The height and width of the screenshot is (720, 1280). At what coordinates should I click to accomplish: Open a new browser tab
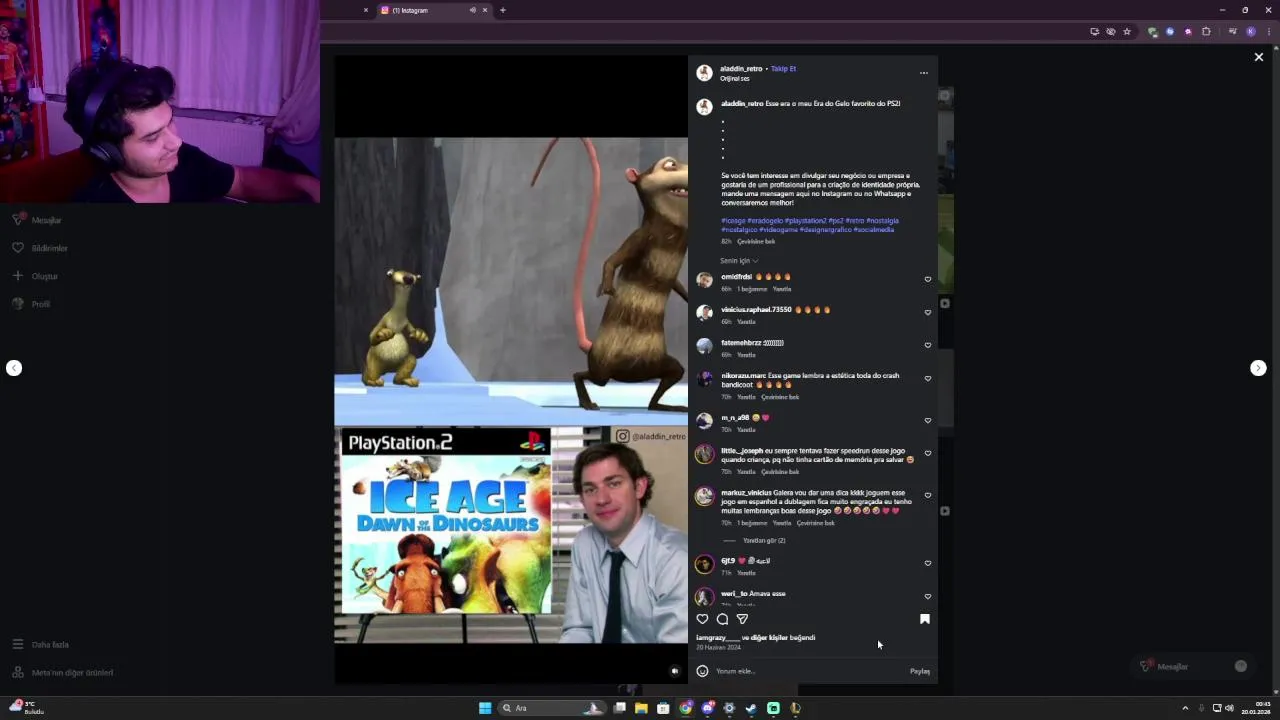[x=503, y=10]
